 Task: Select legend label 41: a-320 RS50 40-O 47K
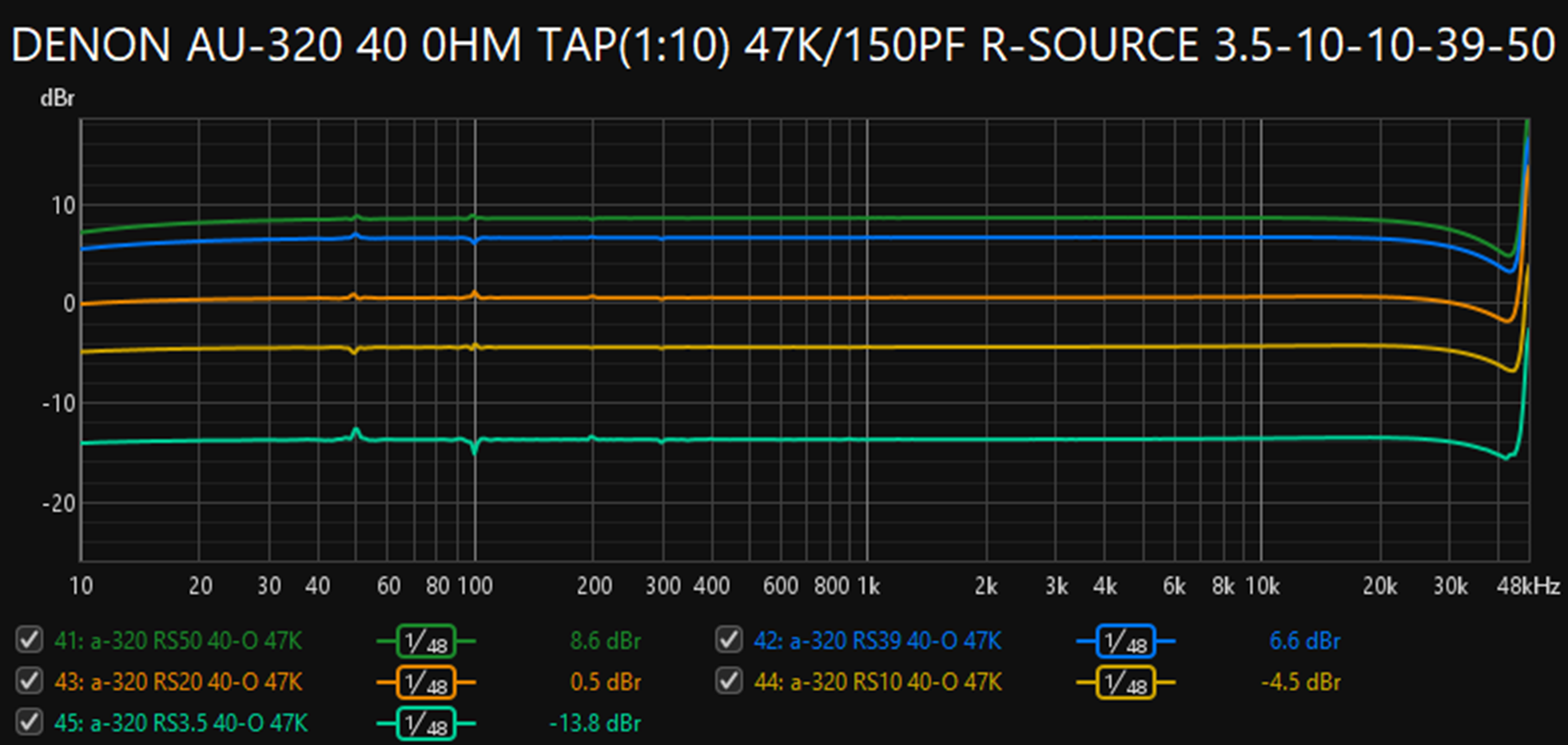tap(178, 641)
